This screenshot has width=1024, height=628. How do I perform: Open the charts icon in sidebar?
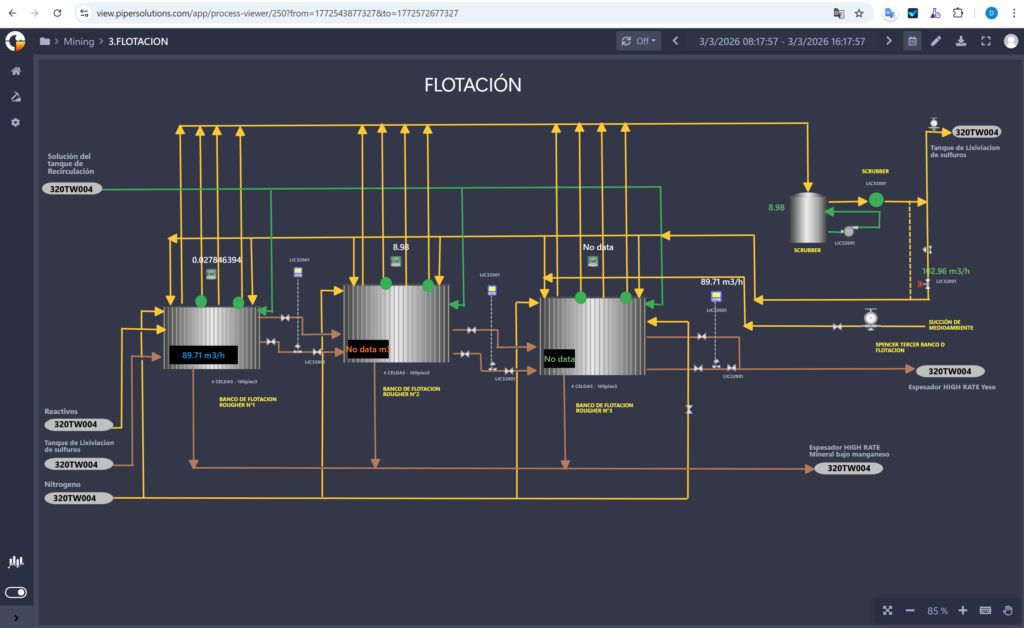16,562
